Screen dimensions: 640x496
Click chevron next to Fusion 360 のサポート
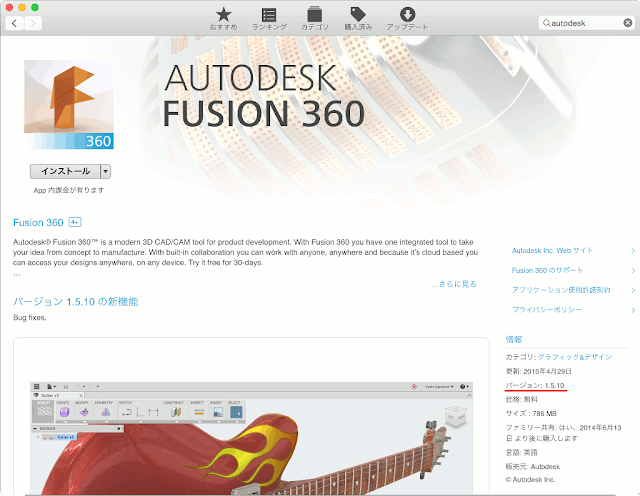pos(633,271)
